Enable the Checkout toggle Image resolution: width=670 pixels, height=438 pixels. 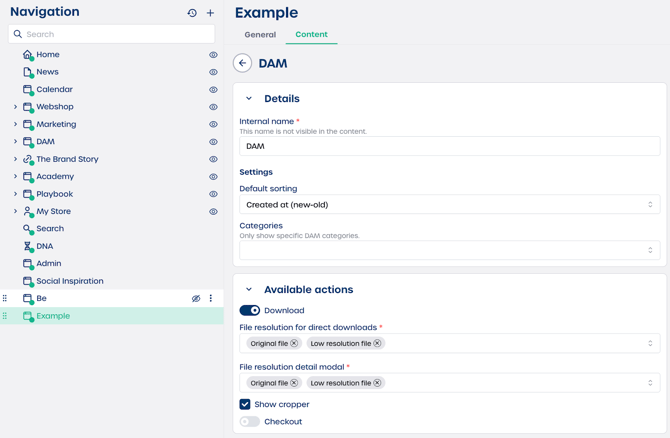(x=250, y=422)
